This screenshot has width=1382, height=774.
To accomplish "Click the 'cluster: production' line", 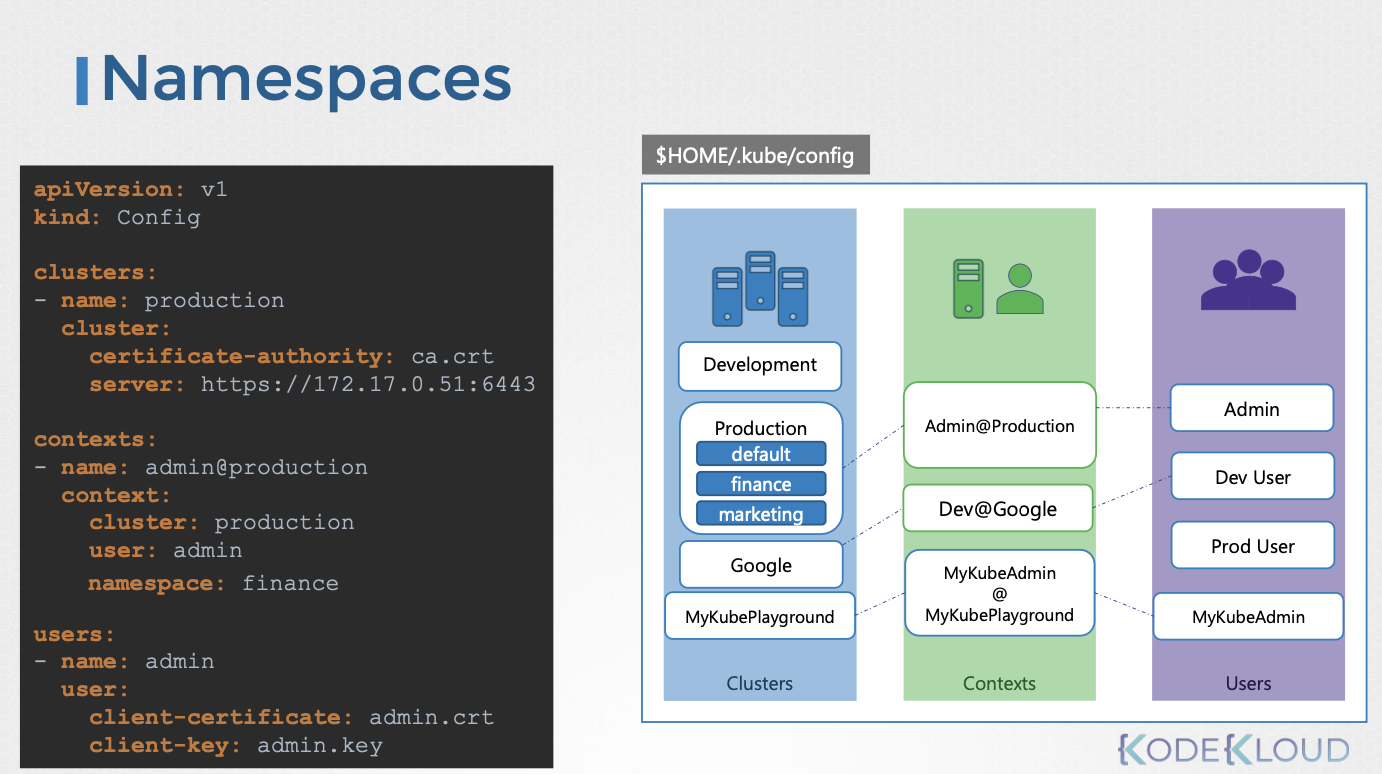I will [x=221, y=522].
